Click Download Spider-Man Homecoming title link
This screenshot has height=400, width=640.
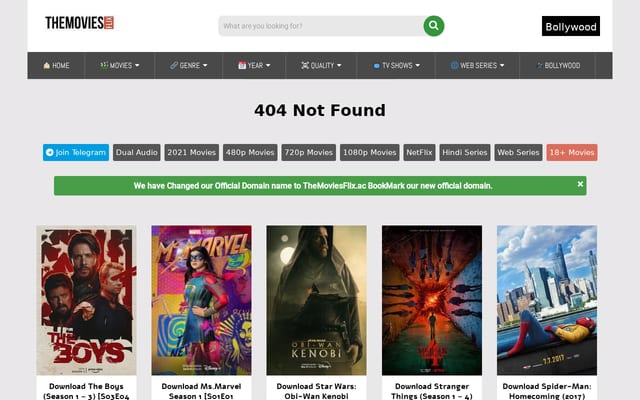[547, 391]
